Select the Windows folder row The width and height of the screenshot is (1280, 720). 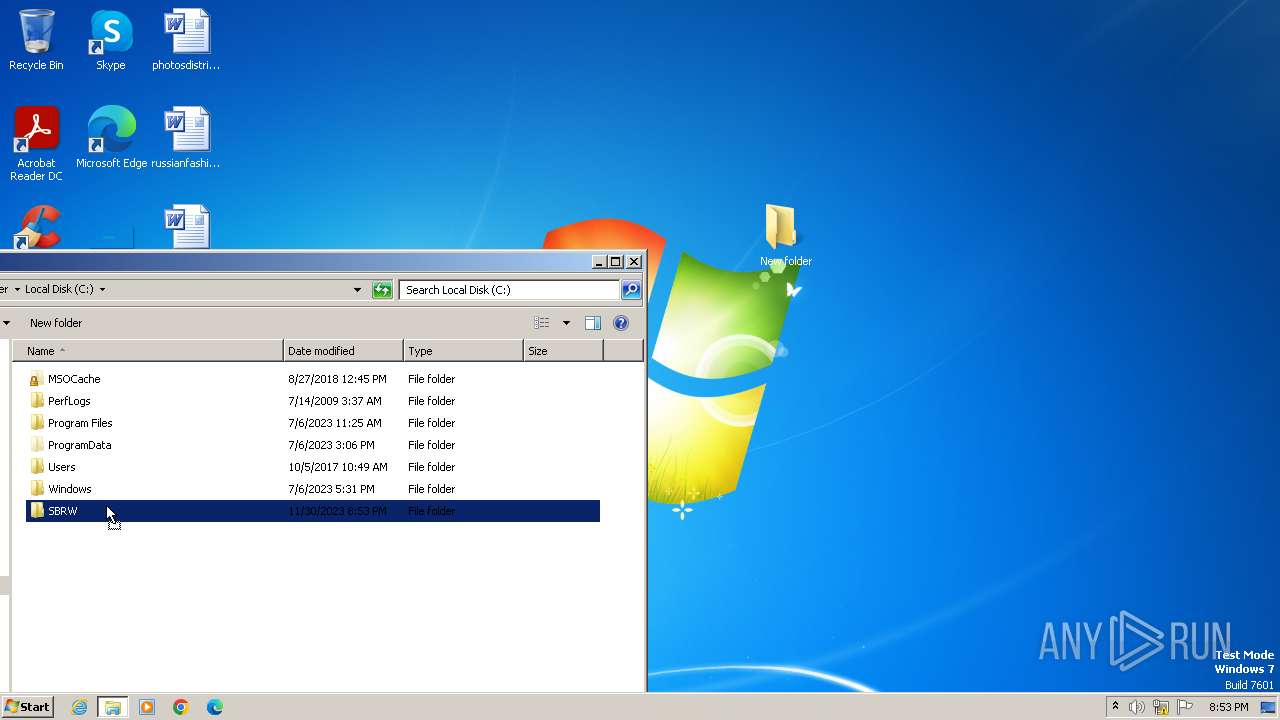pos(313,489)
